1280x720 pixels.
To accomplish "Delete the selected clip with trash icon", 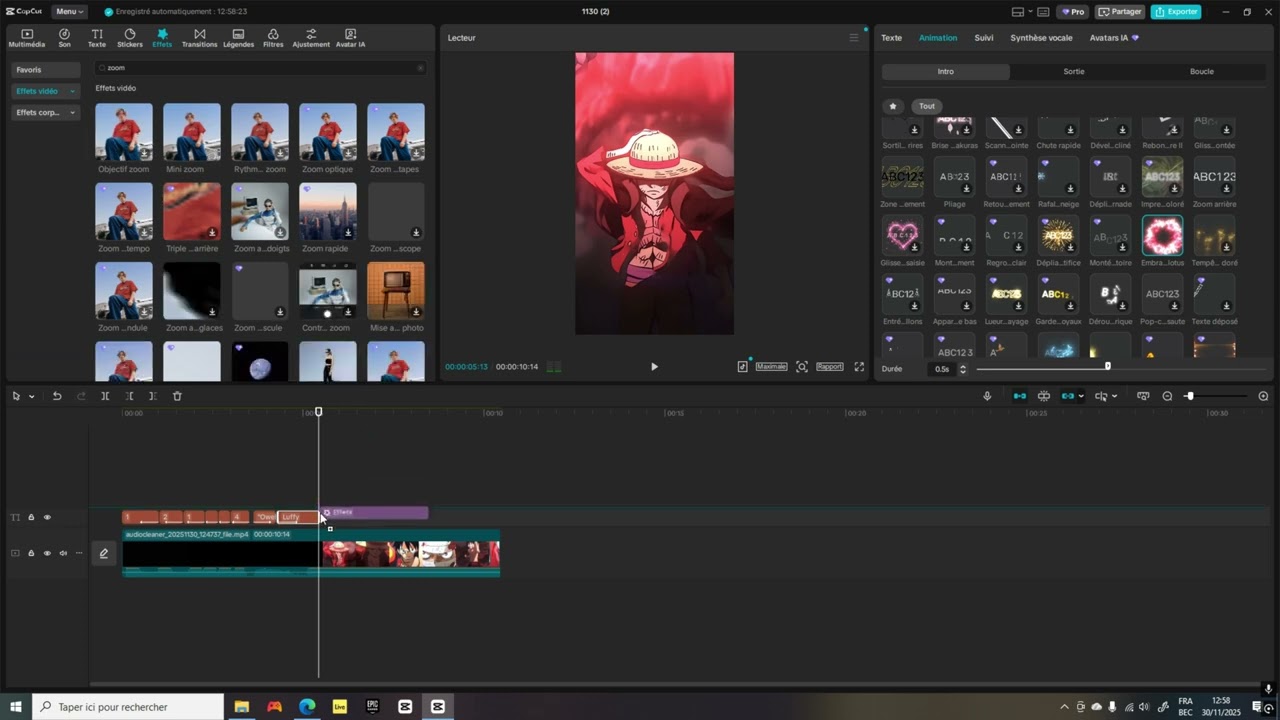I will [x=177, y=396].
